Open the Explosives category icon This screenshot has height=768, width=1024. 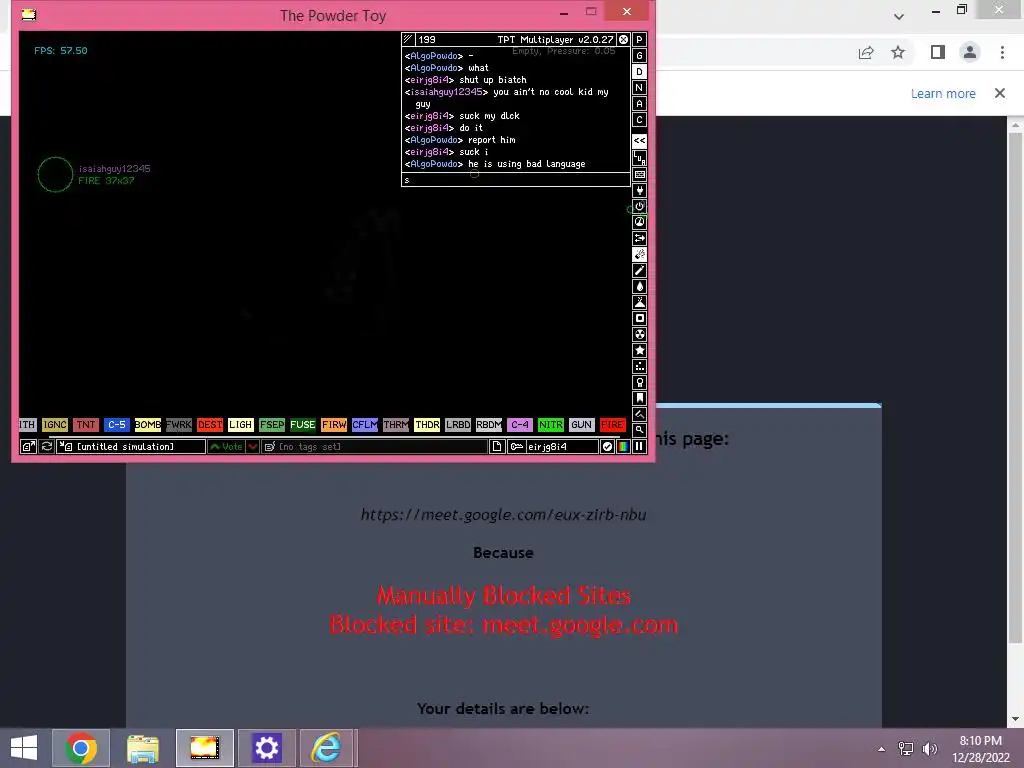639,254
